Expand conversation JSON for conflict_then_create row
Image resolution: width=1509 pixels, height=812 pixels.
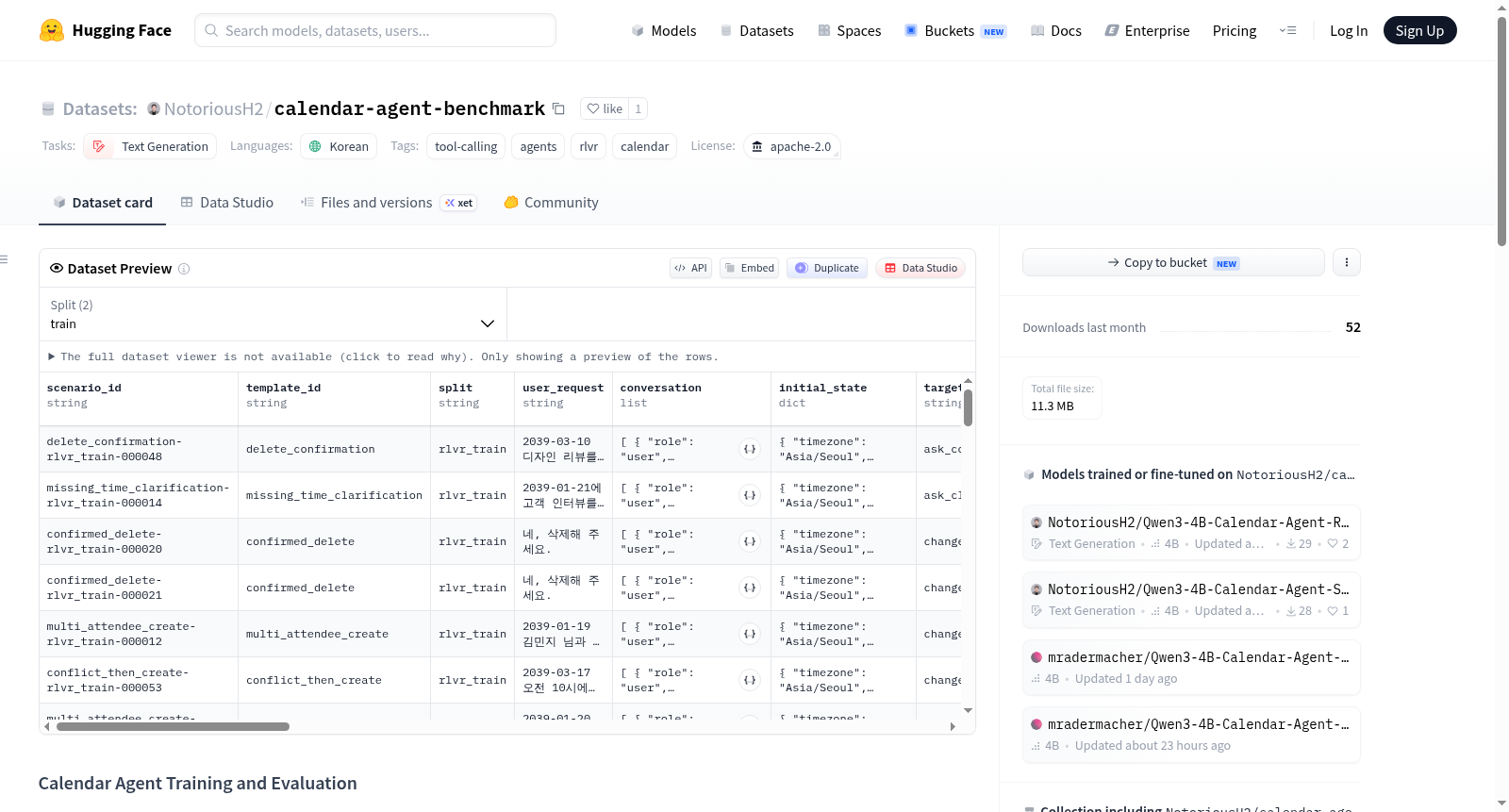[x=750, y=680]
